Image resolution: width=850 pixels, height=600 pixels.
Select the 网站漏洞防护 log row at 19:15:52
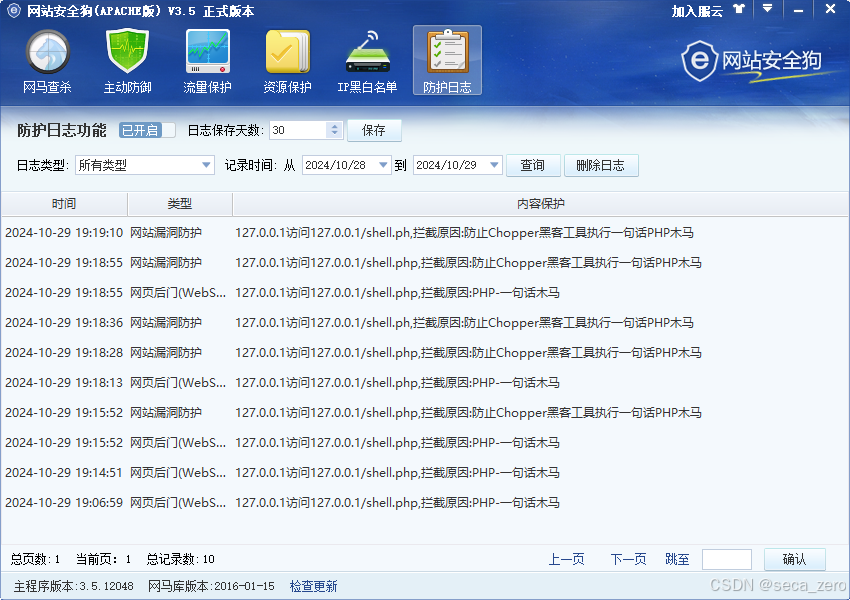click(424, 412)
